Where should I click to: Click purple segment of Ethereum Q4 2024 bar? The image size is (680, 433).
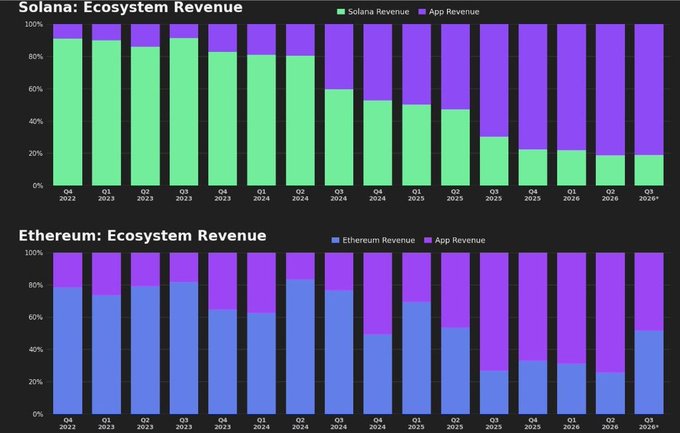coord(378,294)
